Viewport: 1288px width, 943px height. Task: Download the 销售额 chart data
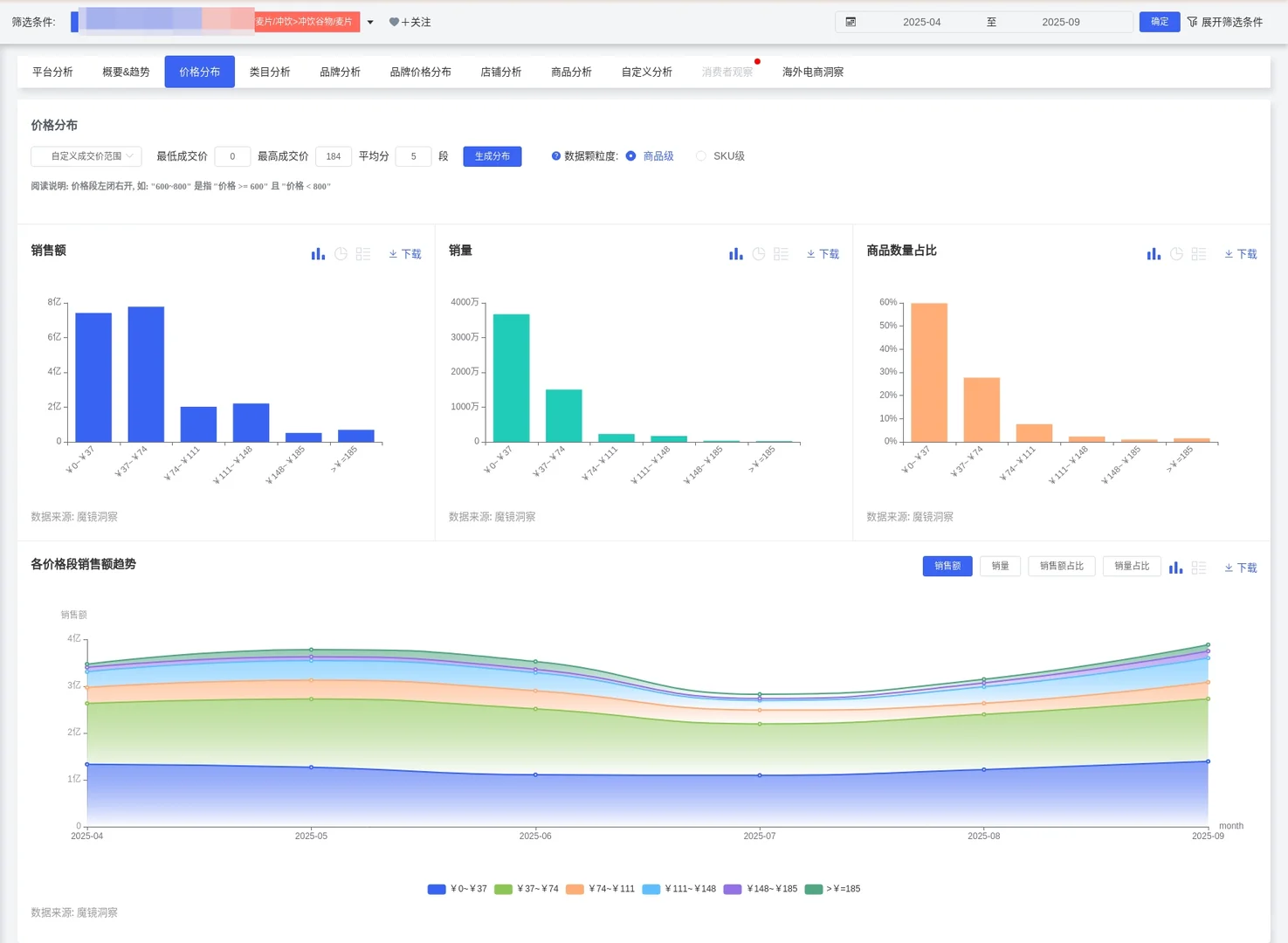click(x=405, y=254)
